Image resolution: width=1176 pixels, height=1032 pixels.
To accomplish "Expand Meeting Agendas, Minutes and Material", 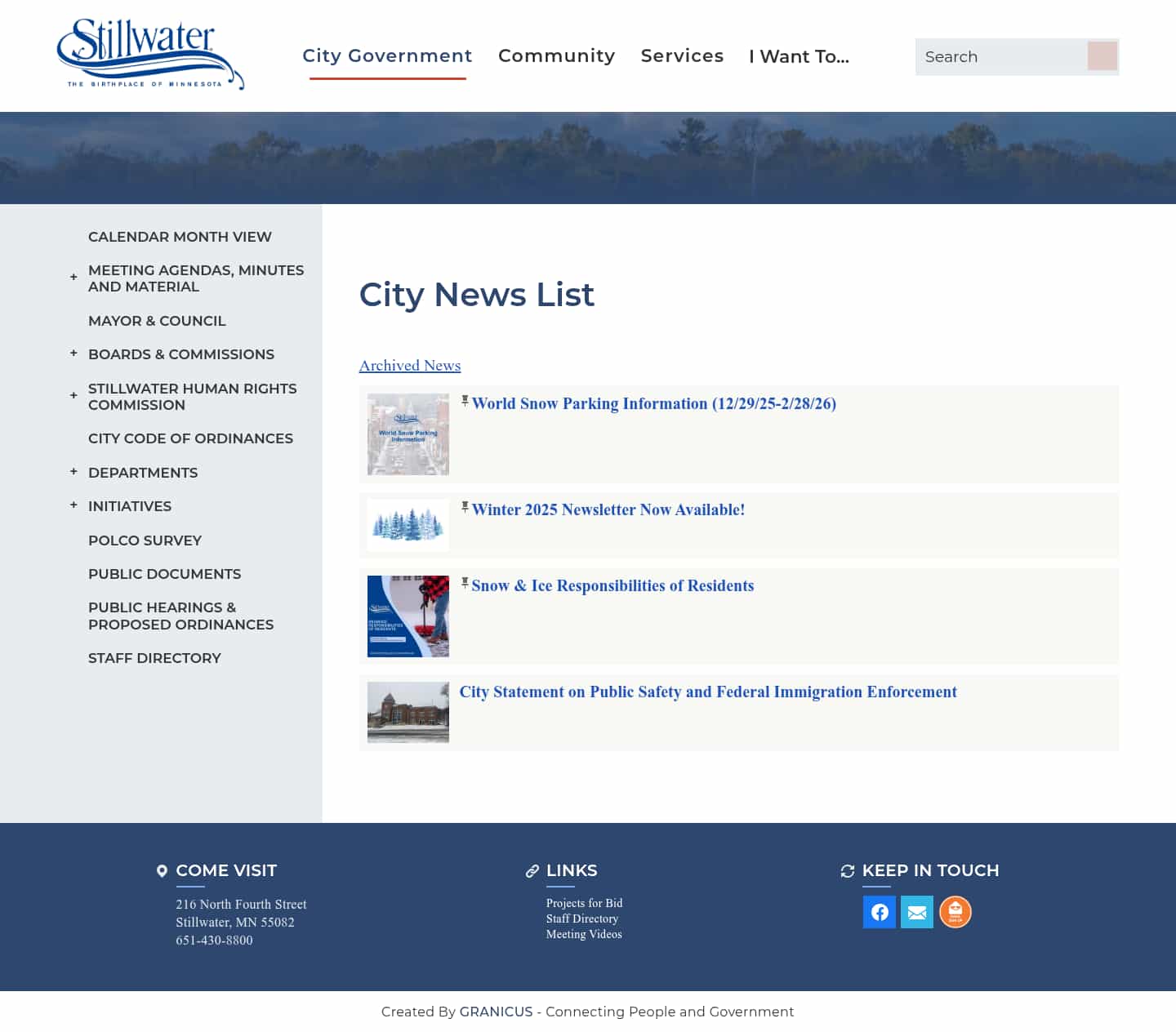I will click(73, 278).
